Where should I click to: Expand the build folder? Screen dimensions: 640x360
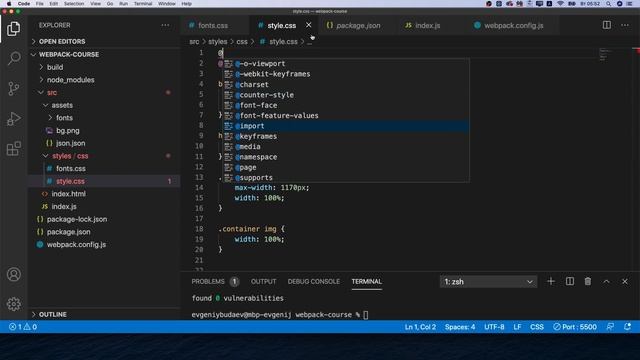tap(104, 67)
